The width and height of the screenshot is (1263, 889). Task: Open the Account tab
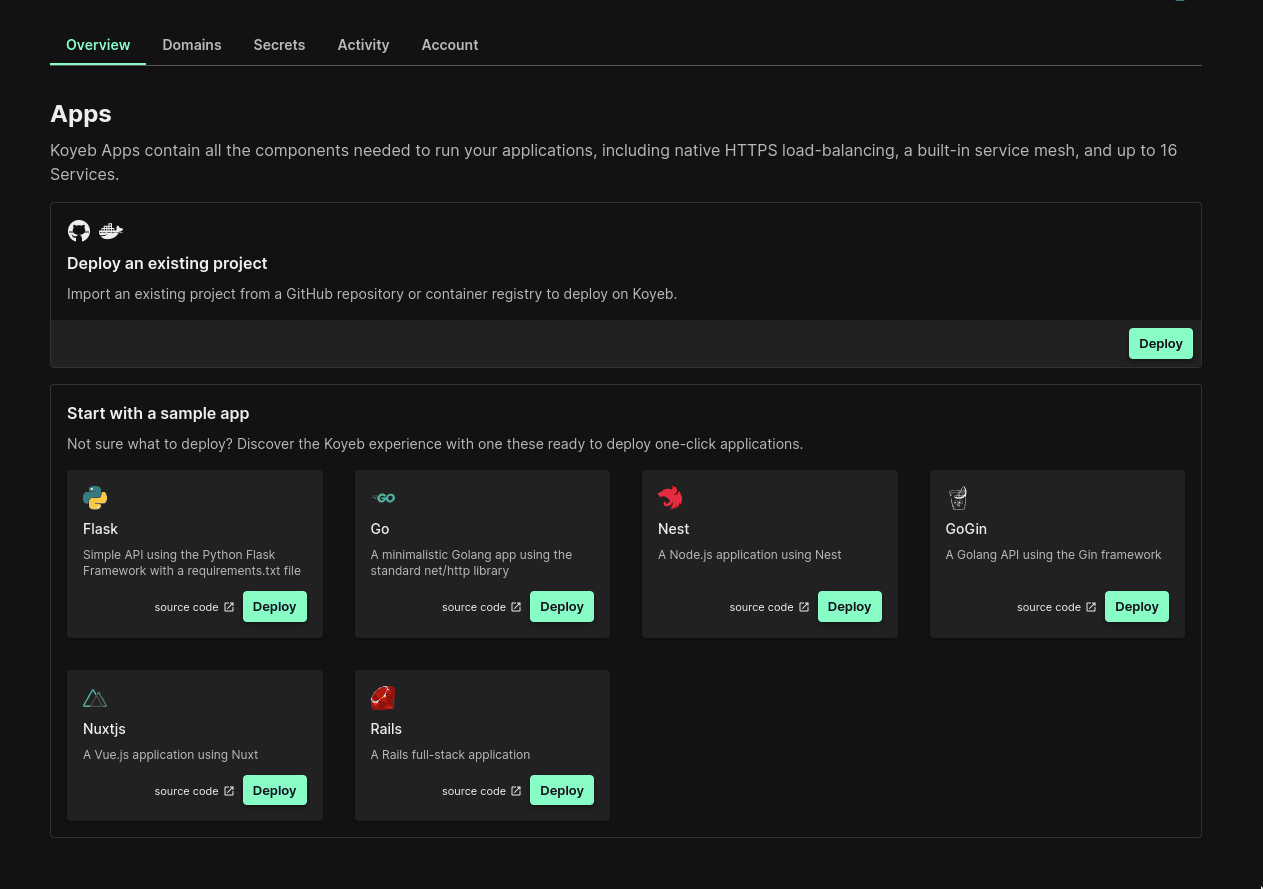point(450,45)
